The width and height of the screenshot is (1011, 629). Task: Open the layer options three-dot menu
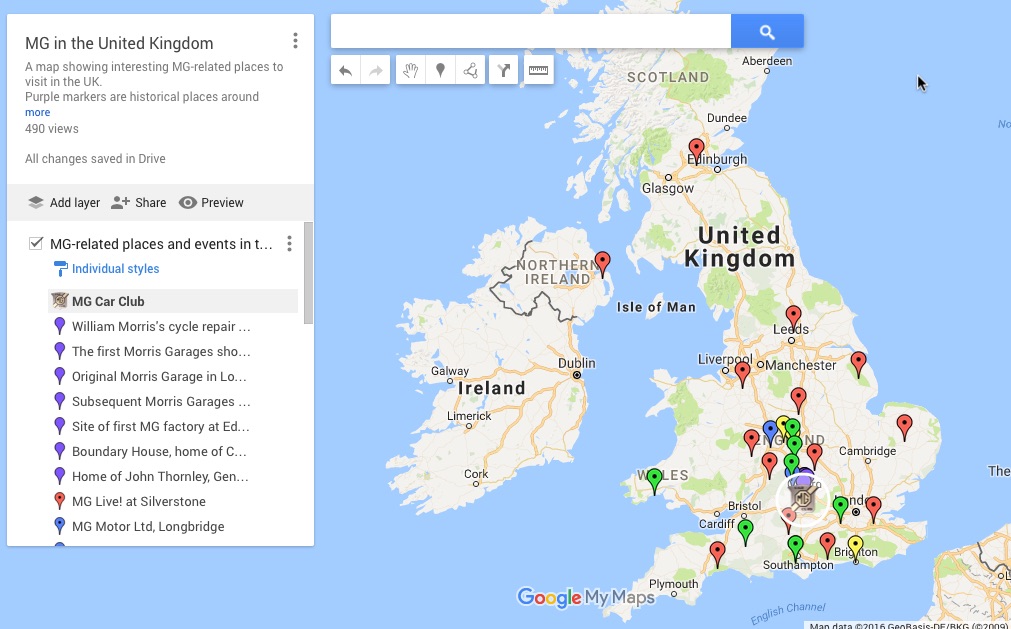click(289, 244)
